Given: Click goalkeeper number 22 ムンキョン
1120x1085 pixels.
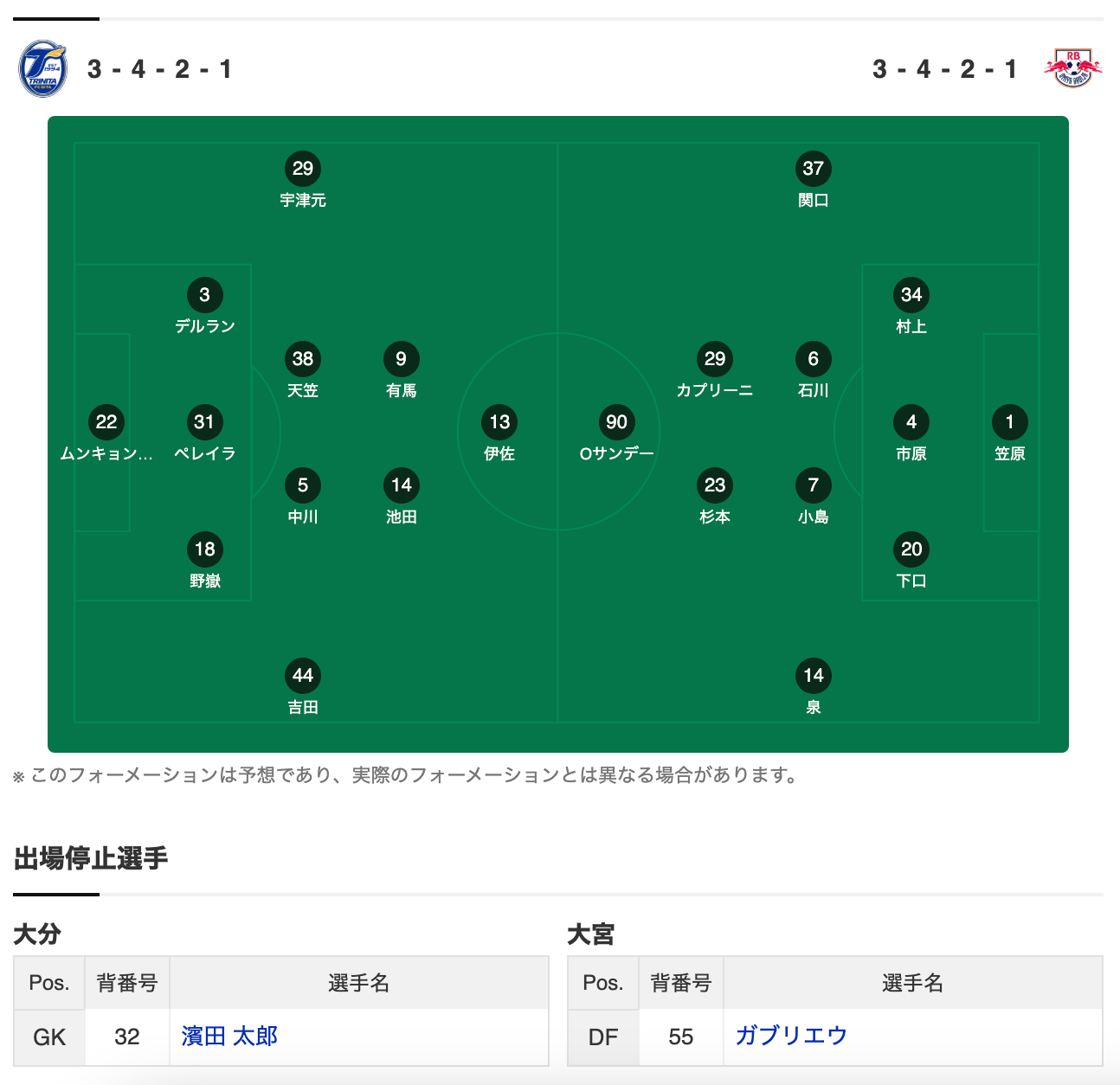Looking at the screenshot, I should coord(106,433).
